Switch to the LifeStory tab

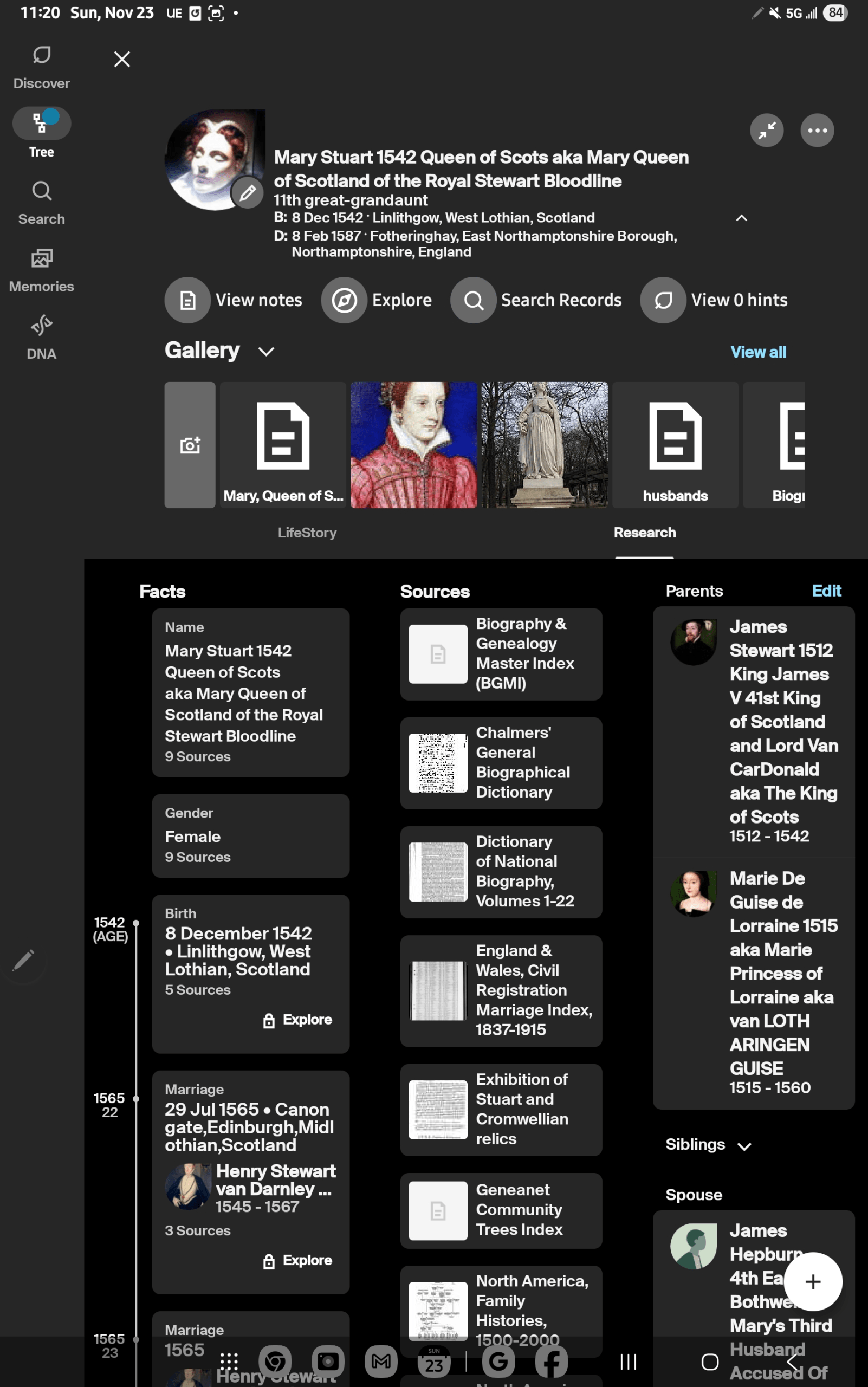click(x=307, y=533)
